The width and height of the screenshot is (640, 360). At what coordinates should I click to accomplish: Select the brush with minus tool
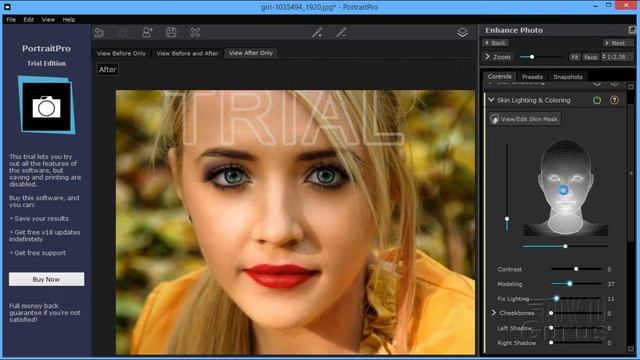tap(341, 33)
